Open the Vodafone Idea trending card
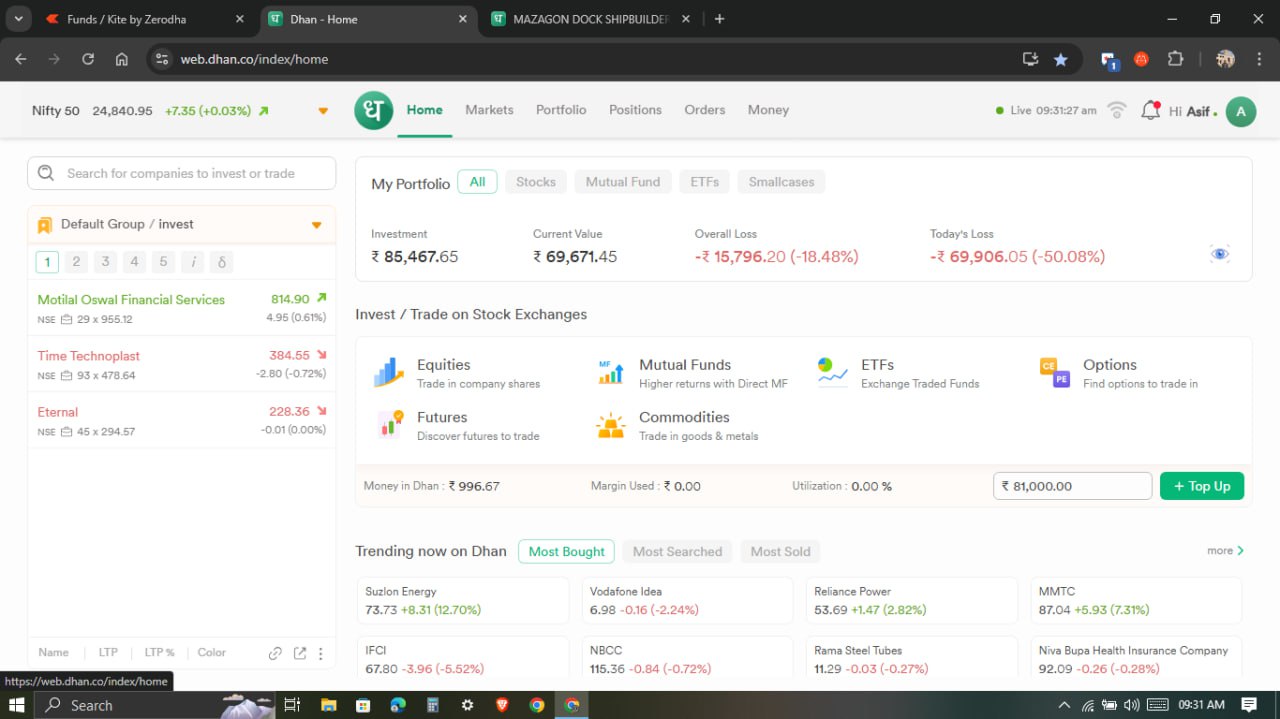The height and width of the screenshot is (719, 1280). click(x=687, y=601)
